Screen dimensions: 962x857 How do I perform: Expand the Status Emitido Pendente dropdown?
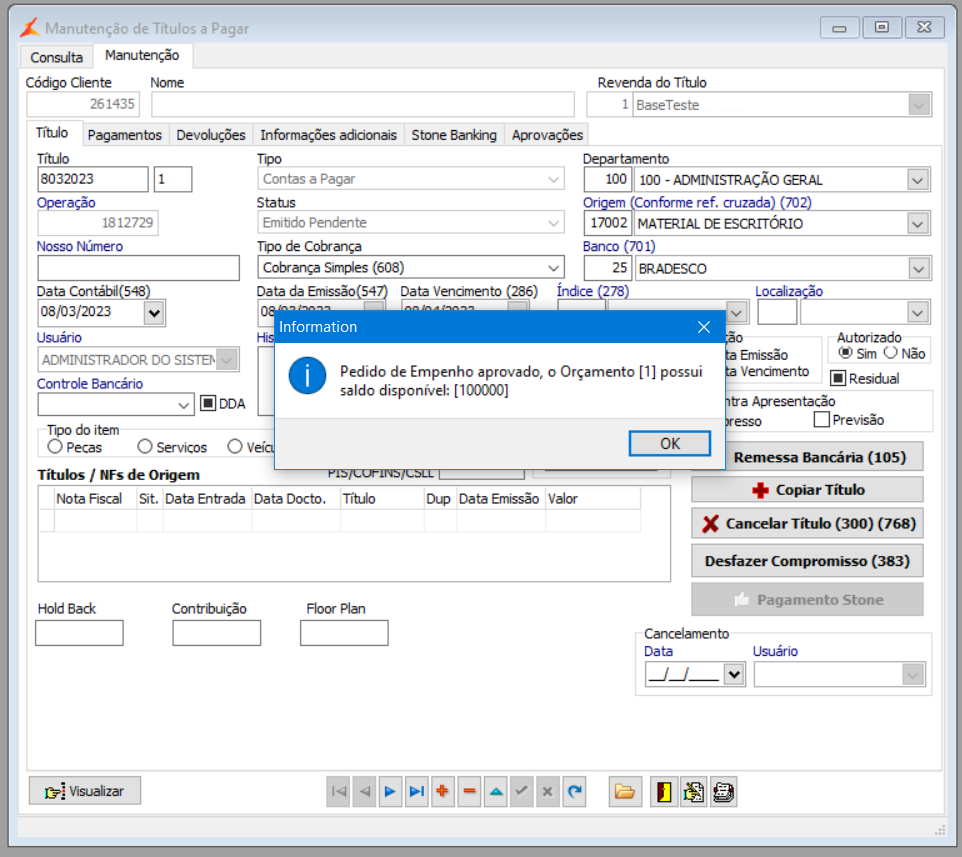[x=553, y=223]
